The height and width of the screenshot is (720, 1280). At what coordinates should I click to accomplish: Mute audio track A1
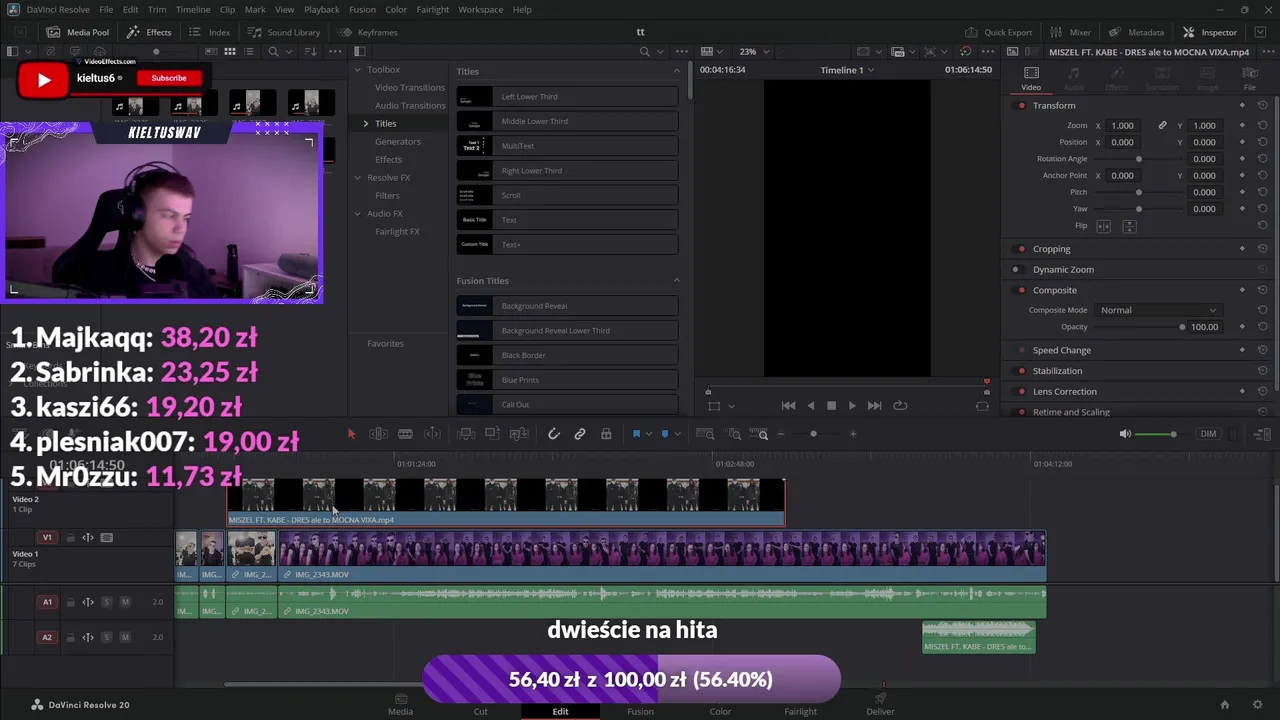(125, 602)
